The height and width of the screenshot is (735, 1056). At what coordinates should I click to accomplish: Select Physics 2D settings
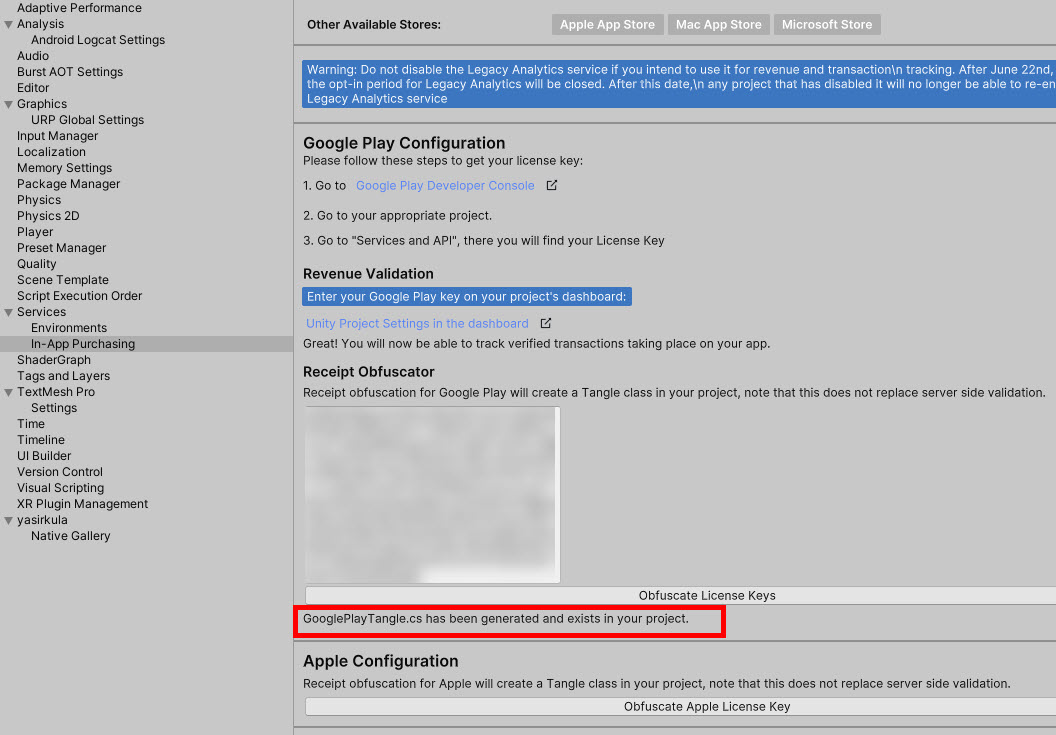point(48,216)
